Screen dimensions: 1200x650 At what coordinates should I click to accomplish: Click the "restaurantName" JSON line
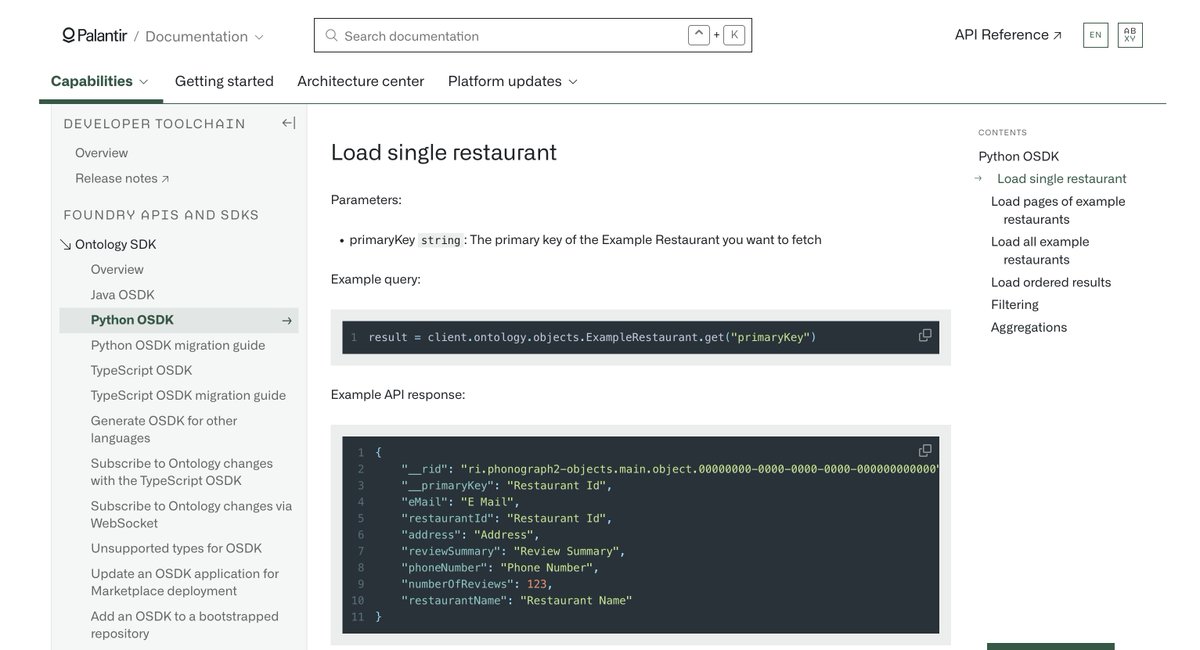pyautogui.click(x=517, y=600)
